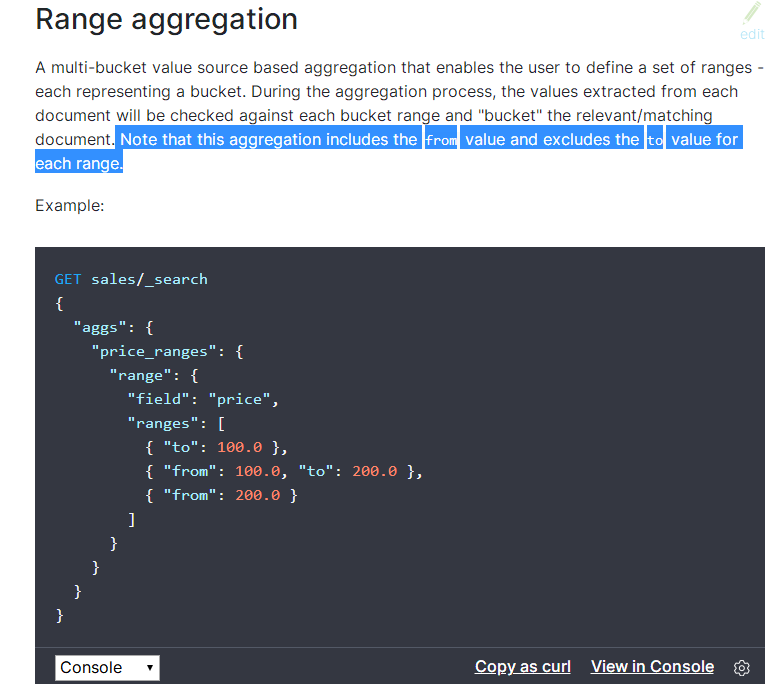Click the pencil edit icon
Viewport: 774px width, 684px height.
tap(751, 14)
